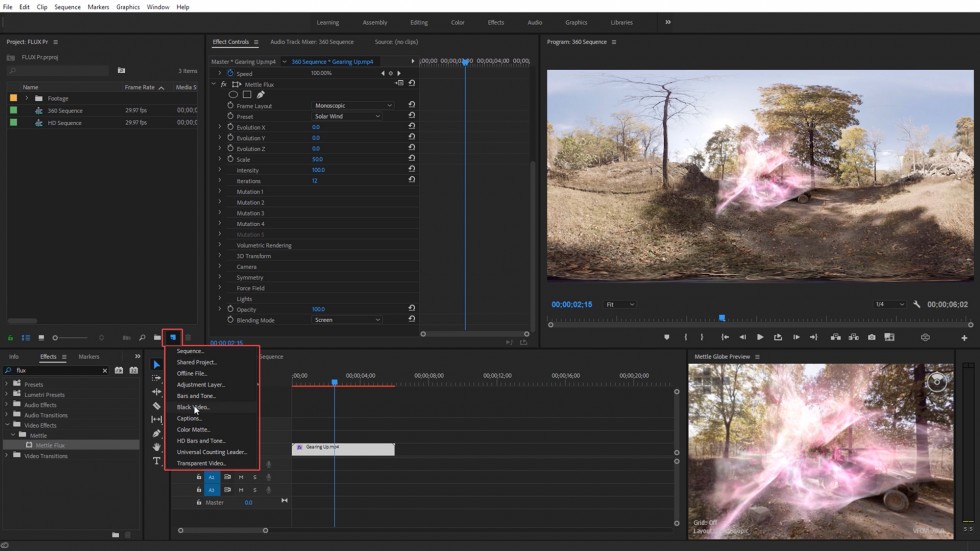The height and width of the screenshot is (551, 980).
Task: Open the Preset dropdown showing Solar Wind
Action: (347, 116)
